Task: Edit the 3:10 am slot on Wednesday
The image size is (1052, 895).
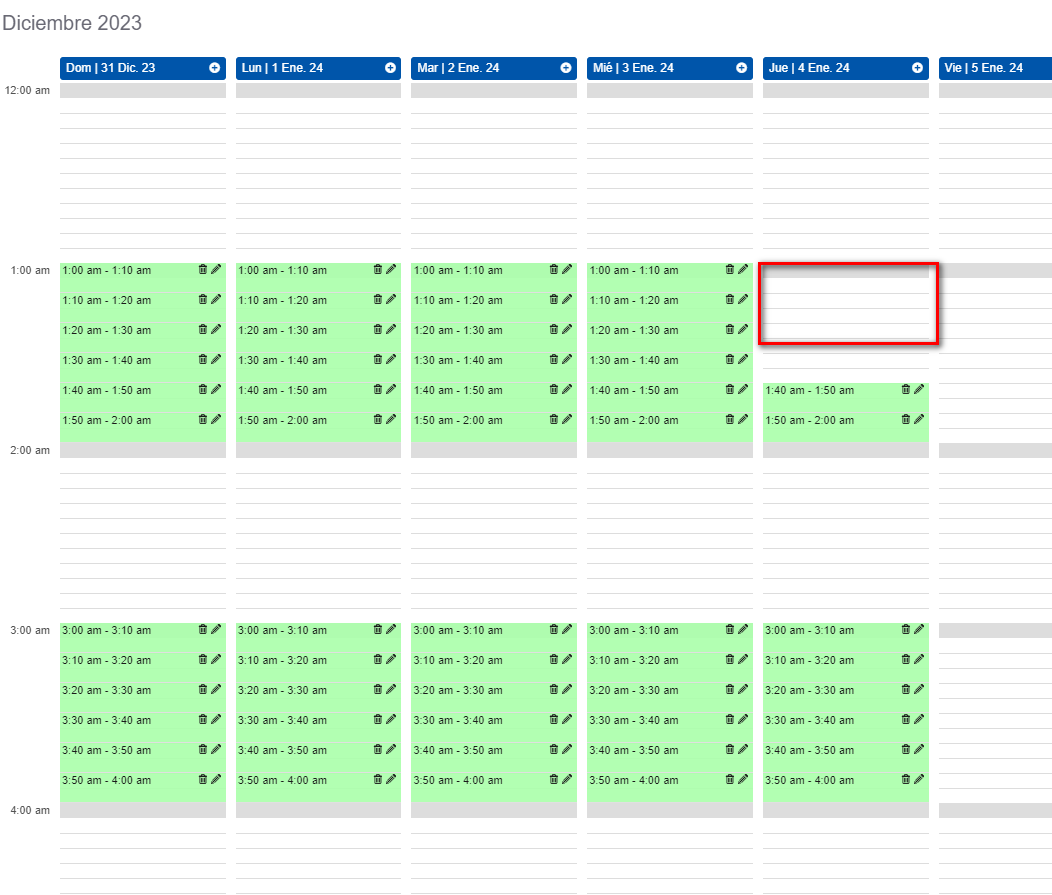Action: point(742,659)
